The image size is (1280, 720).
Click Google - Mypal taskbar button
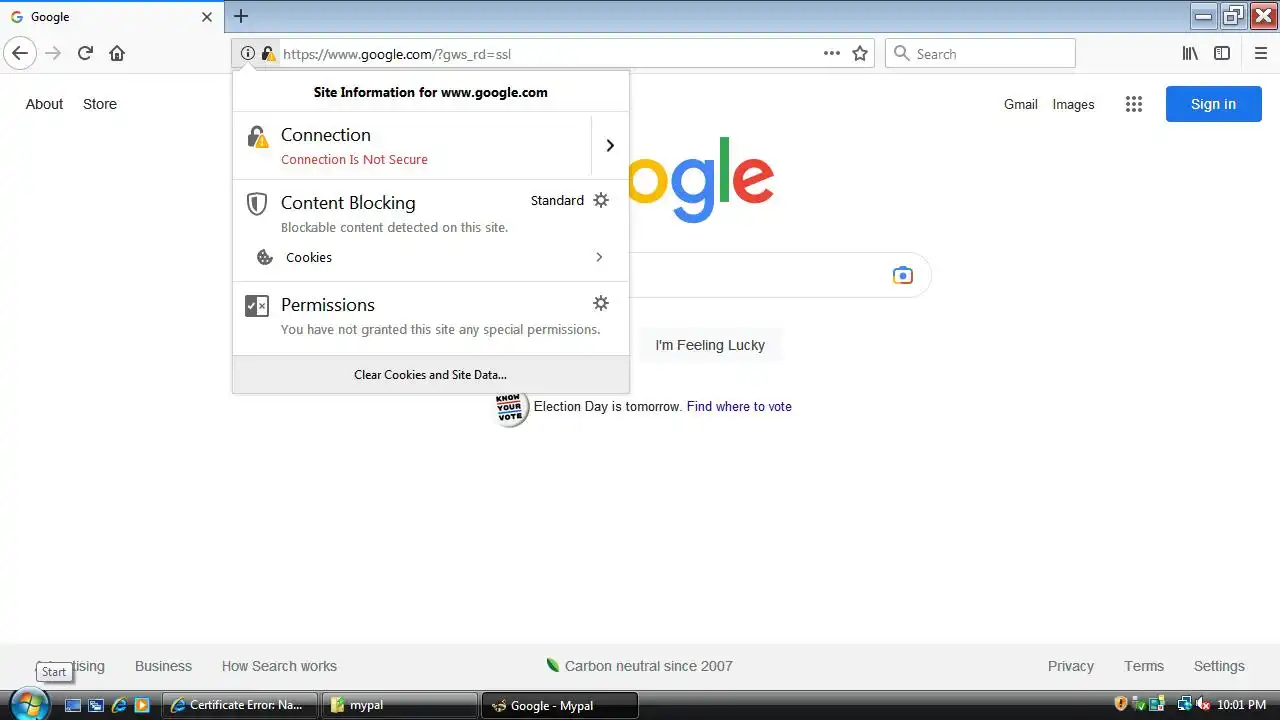click(560, 705)
